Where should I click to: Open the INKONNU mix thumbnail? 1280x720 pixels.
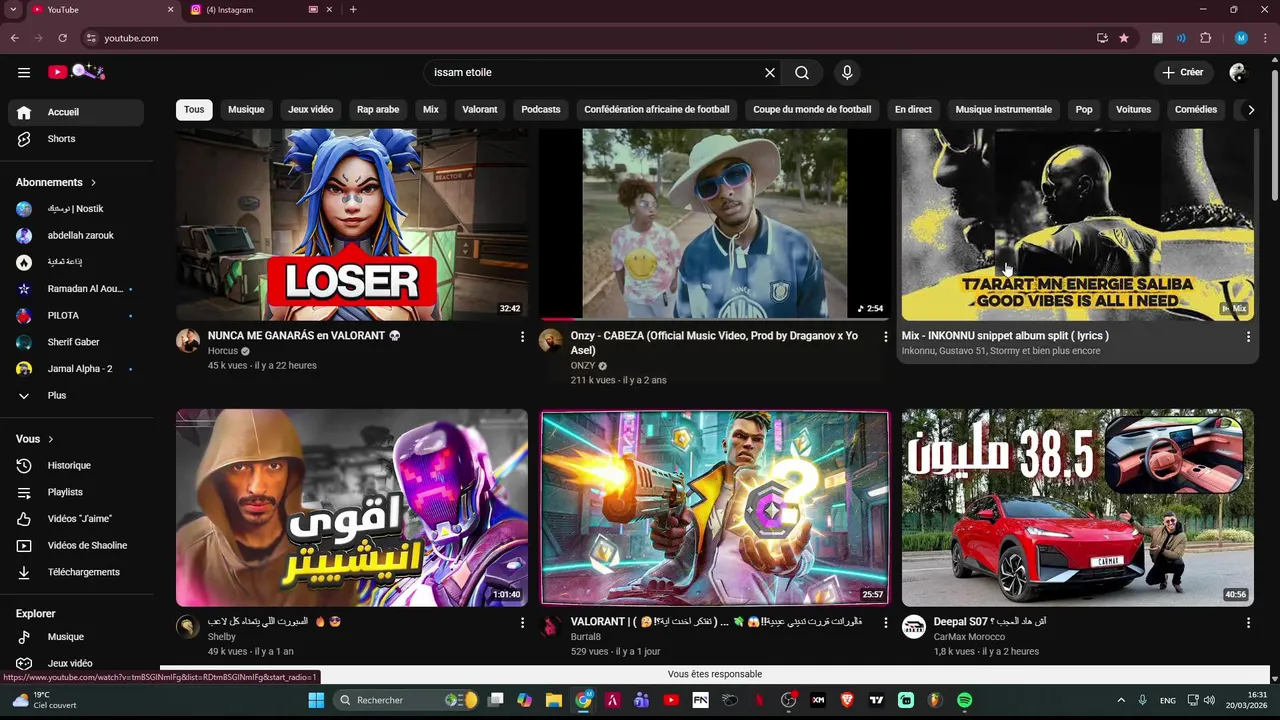[1078, 224]
